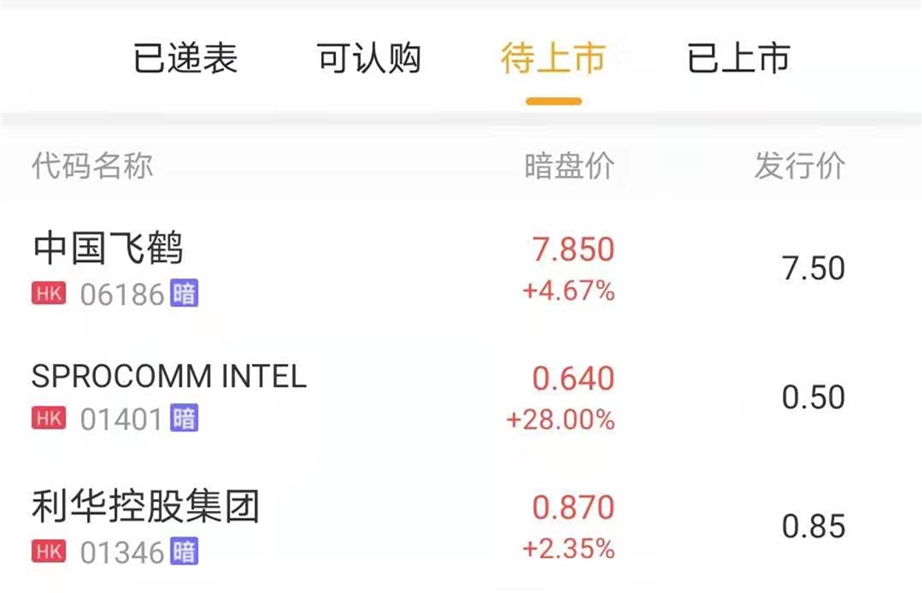922x593 pixels.
Task: Open the 中国飞鹤 stock entry
Action: [108, 248]
